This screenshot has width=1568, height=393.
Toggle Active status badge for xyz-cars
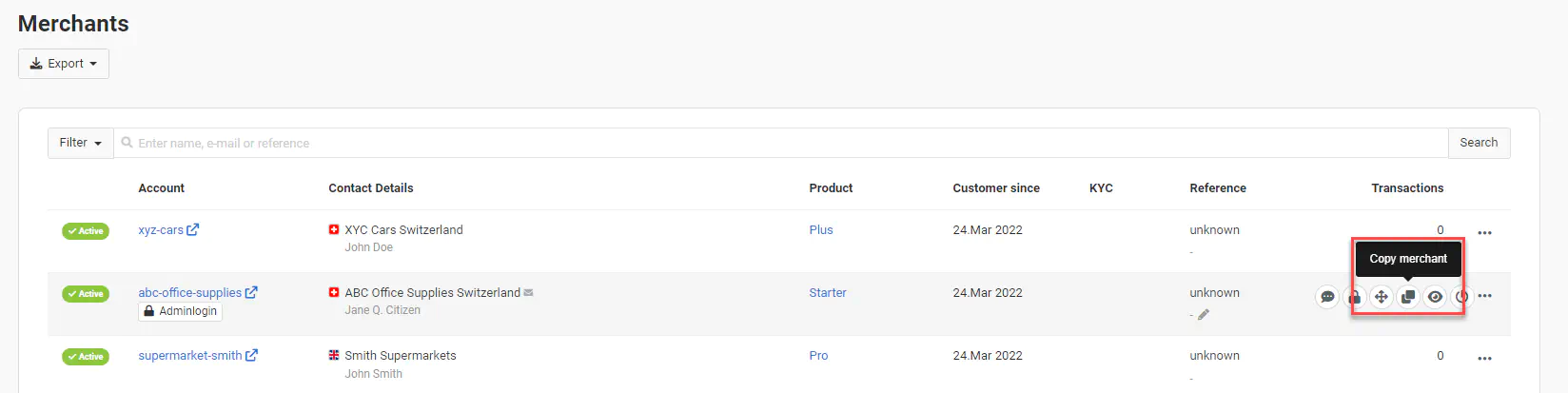86,231
